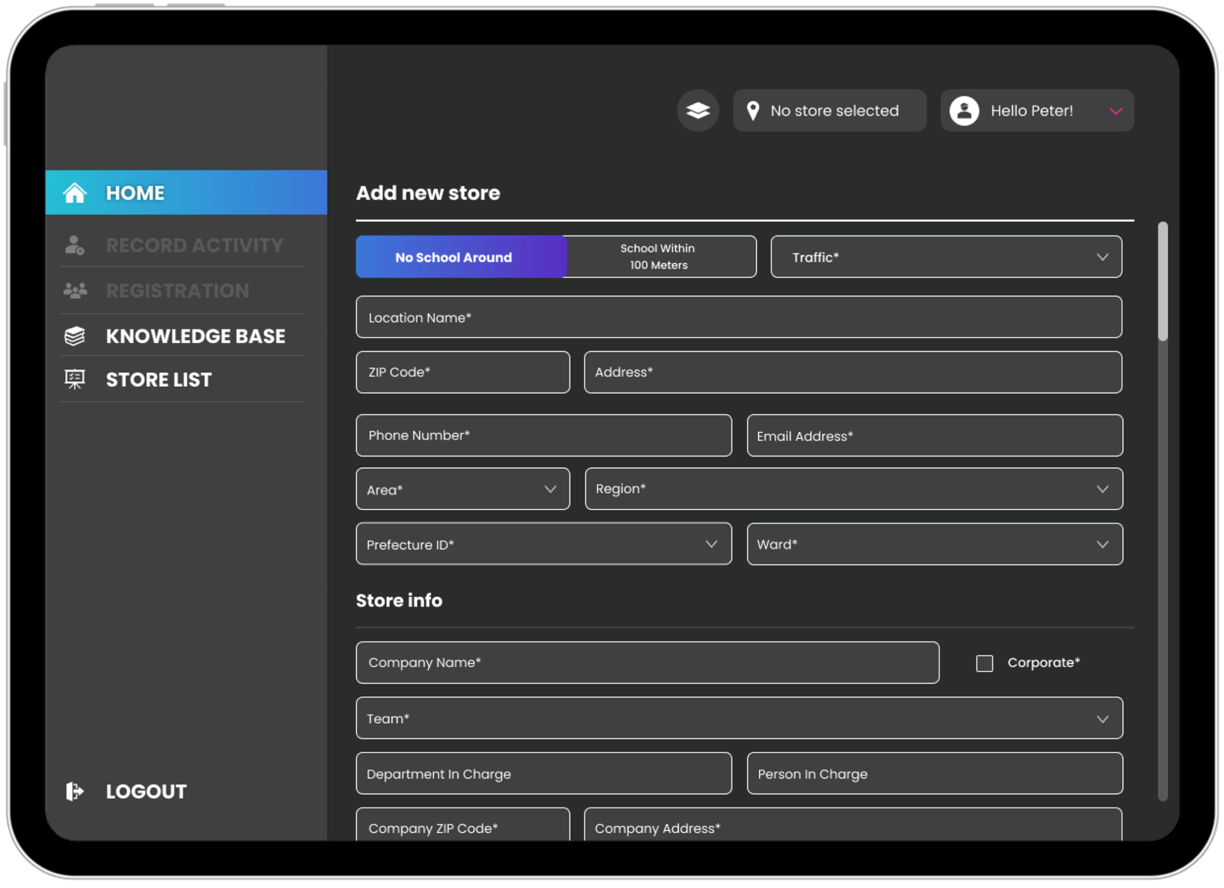Click the Knowledge Base stacked books icon
Screen dimensions: 1224x888
point(75,336)
